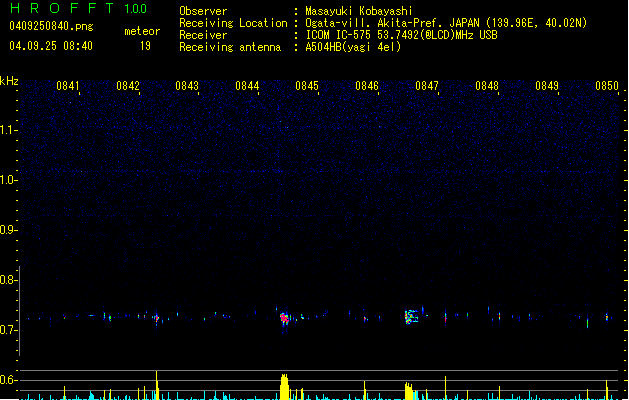
Task: Click the Receiving Location label
Action: [x=233, y=23]
